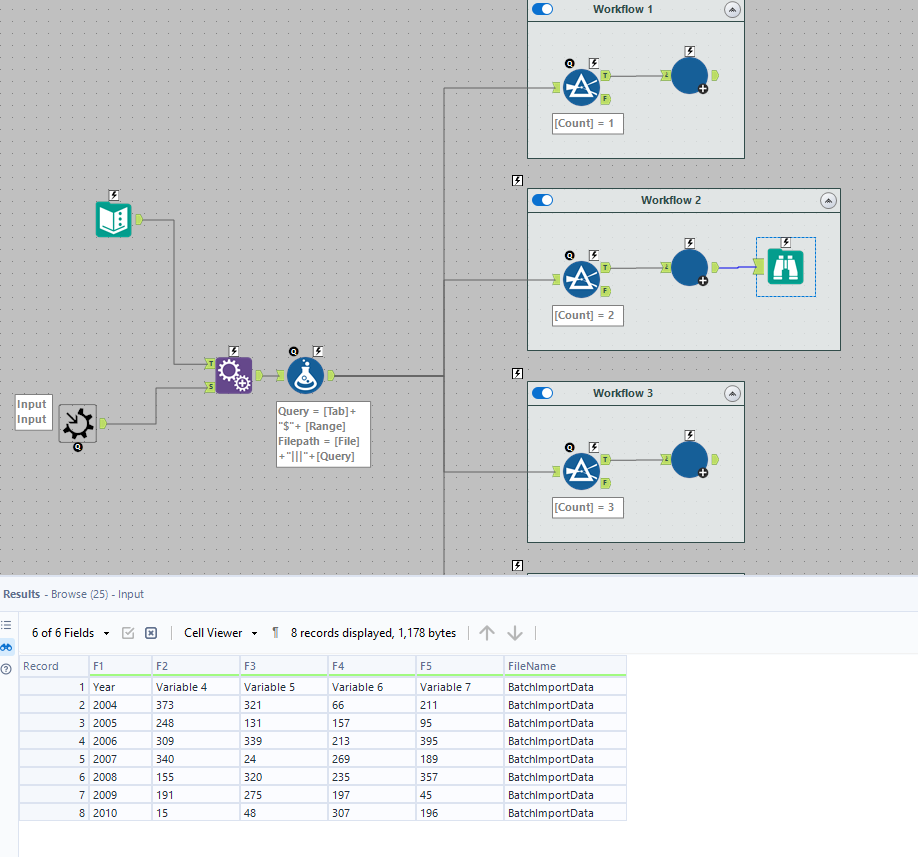The image size is (918, 857).
Task: Select the cell containing 2010
Action: (x=120, y=813)
